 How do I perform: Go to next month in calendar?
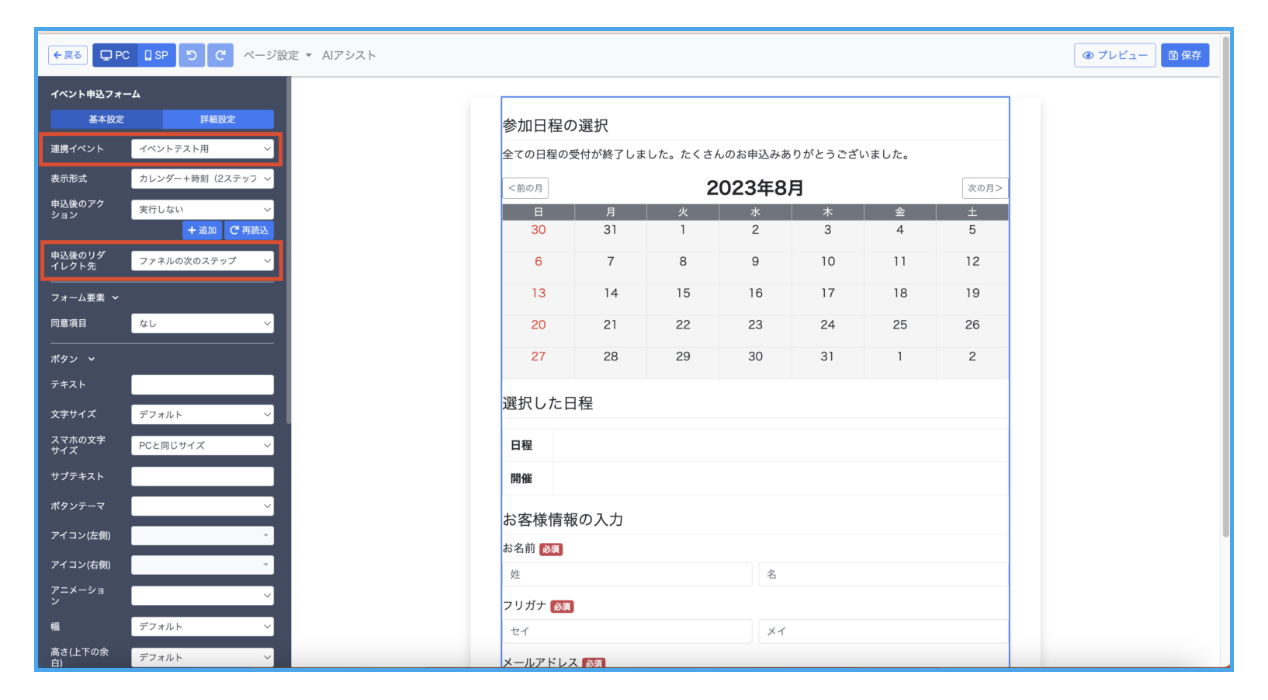984,188
